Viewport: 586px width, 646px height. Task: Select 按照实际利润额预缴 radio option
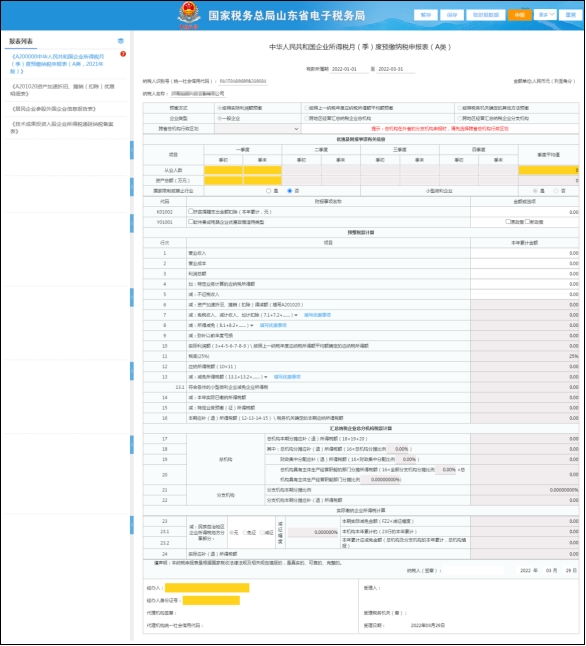(x=220, y=108)
